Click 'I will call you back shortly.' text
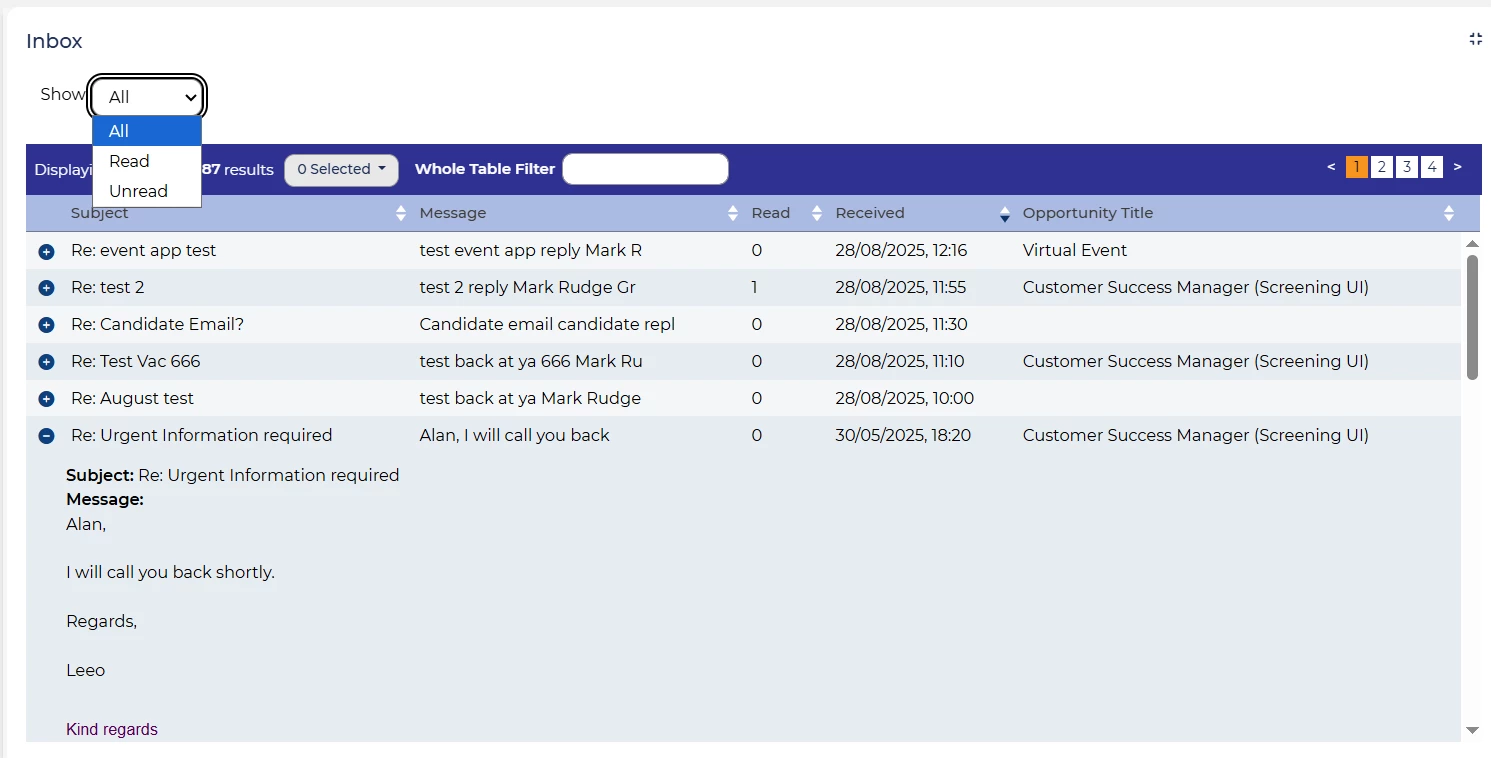 [170, 573]
